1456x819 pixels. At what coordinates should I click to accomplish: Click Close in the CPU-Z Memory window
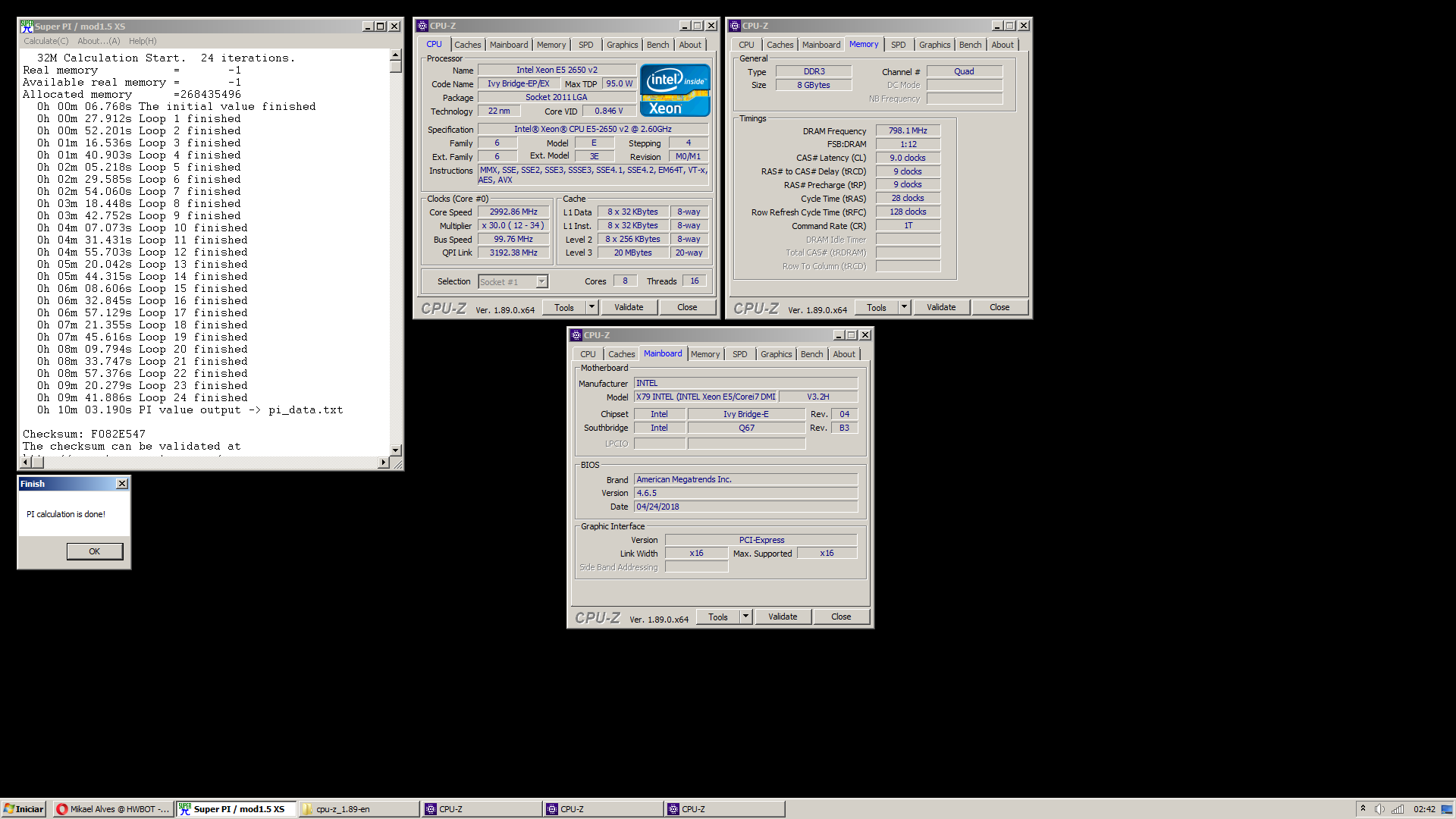(999, 307)
